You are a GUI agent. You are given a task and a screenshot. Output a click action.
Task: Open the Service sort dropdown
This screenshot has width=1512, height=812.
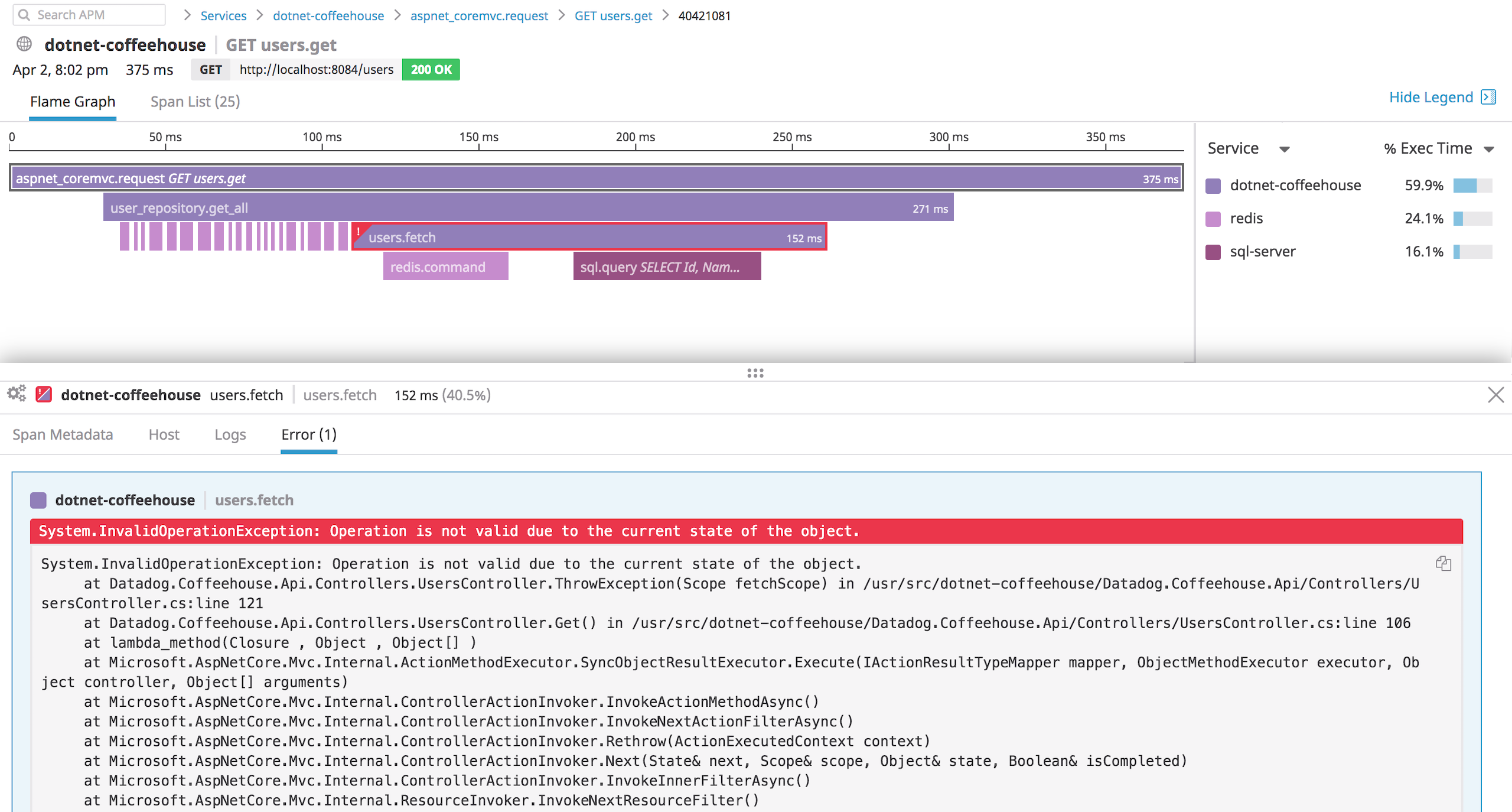click(x=1285, y=148)
